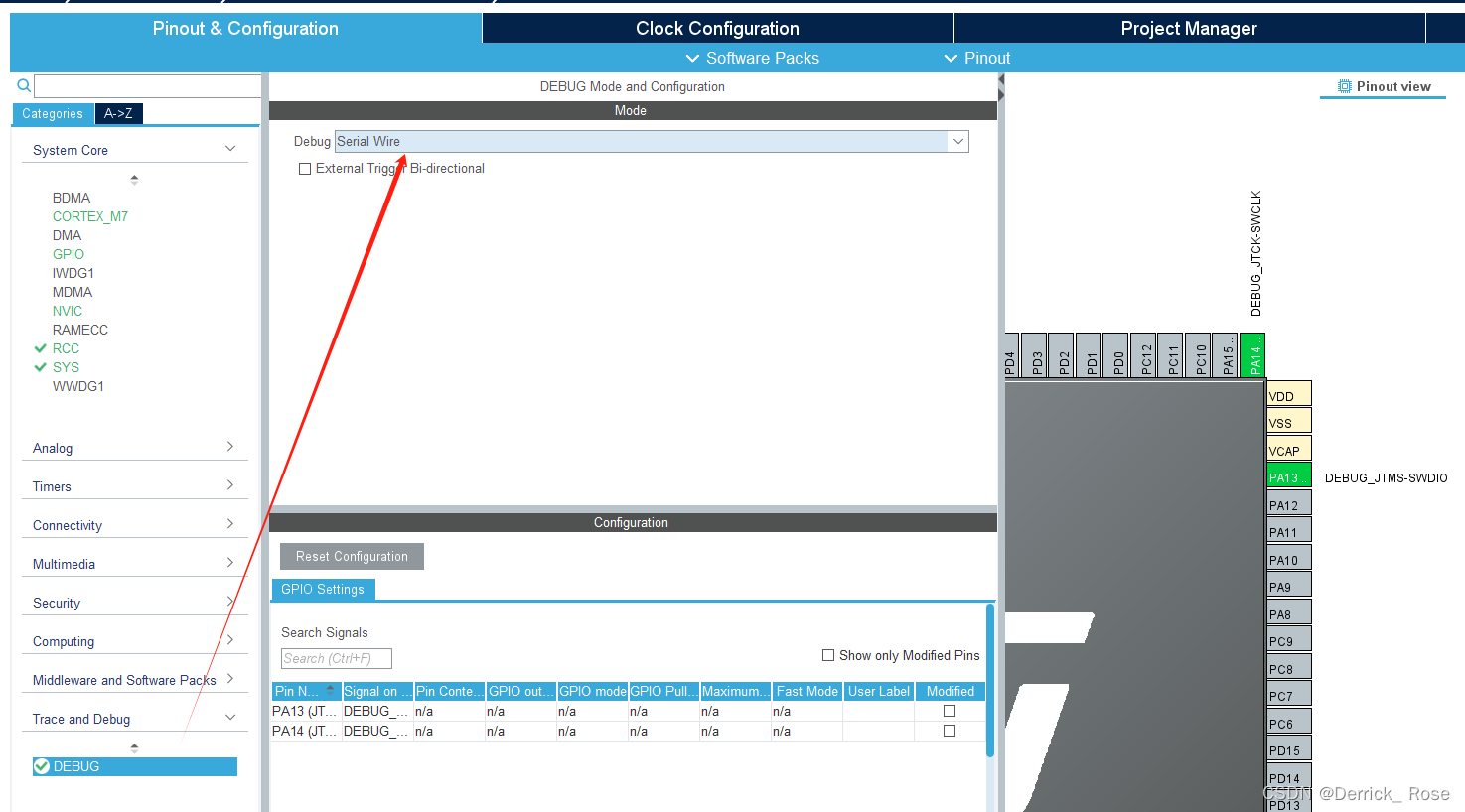Expand the Timers category
The height and width of the screenshot is (812, 1465).
coord(230,485)
